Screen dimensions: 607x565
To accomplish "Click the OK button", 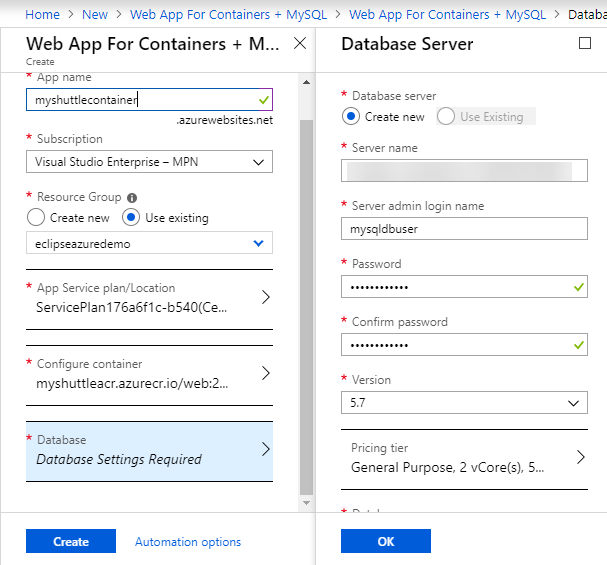I will pyautogui.click(x=386, y=541).
